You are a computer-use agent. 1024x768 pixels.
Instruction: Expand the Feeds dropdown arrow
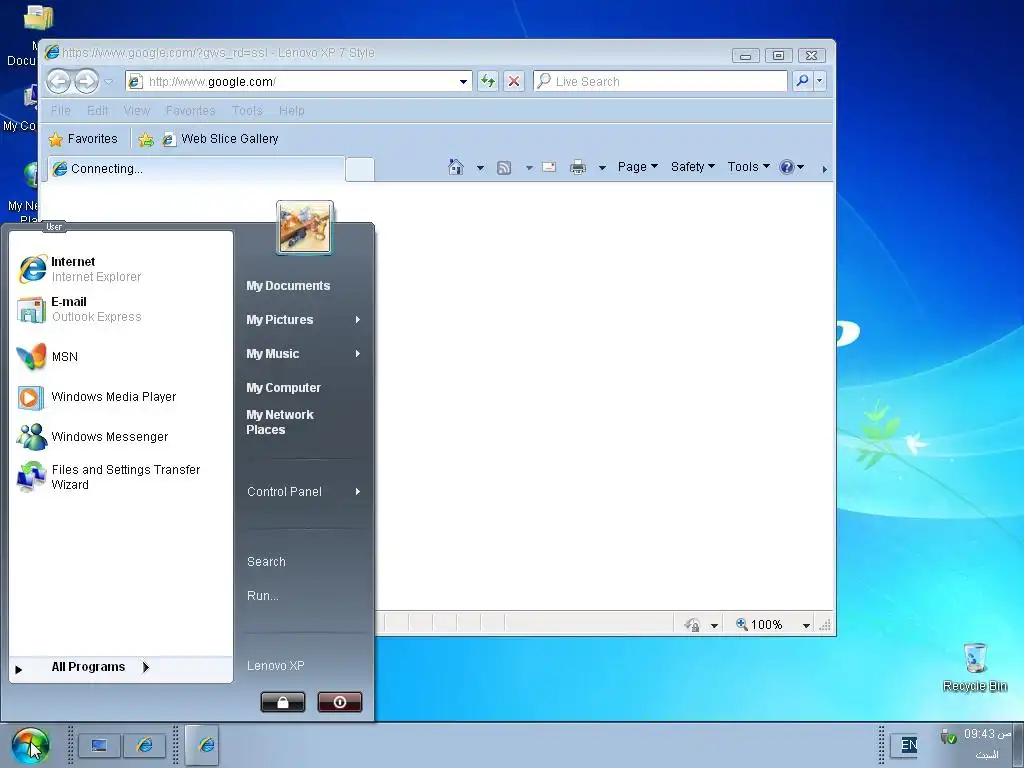click(x=529, y=168)
